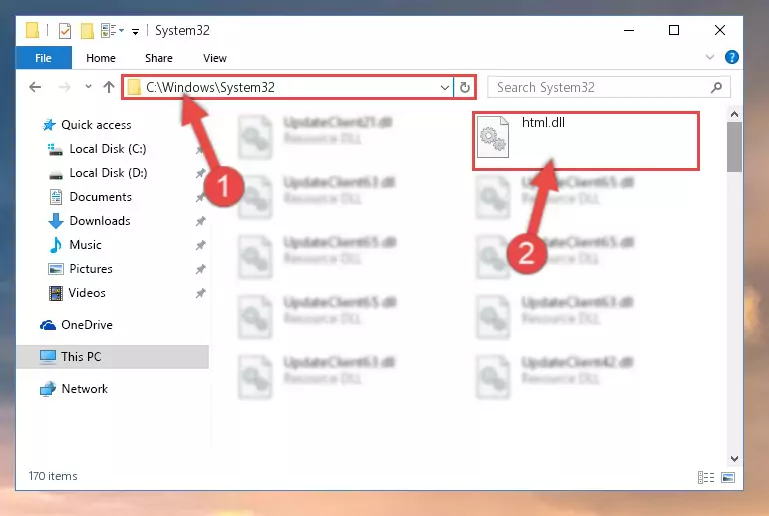The width and height of the screenshot is (769, 516).
Task: Open Local Disk (D:) in sidebar
Action: [x=108, y=173]
